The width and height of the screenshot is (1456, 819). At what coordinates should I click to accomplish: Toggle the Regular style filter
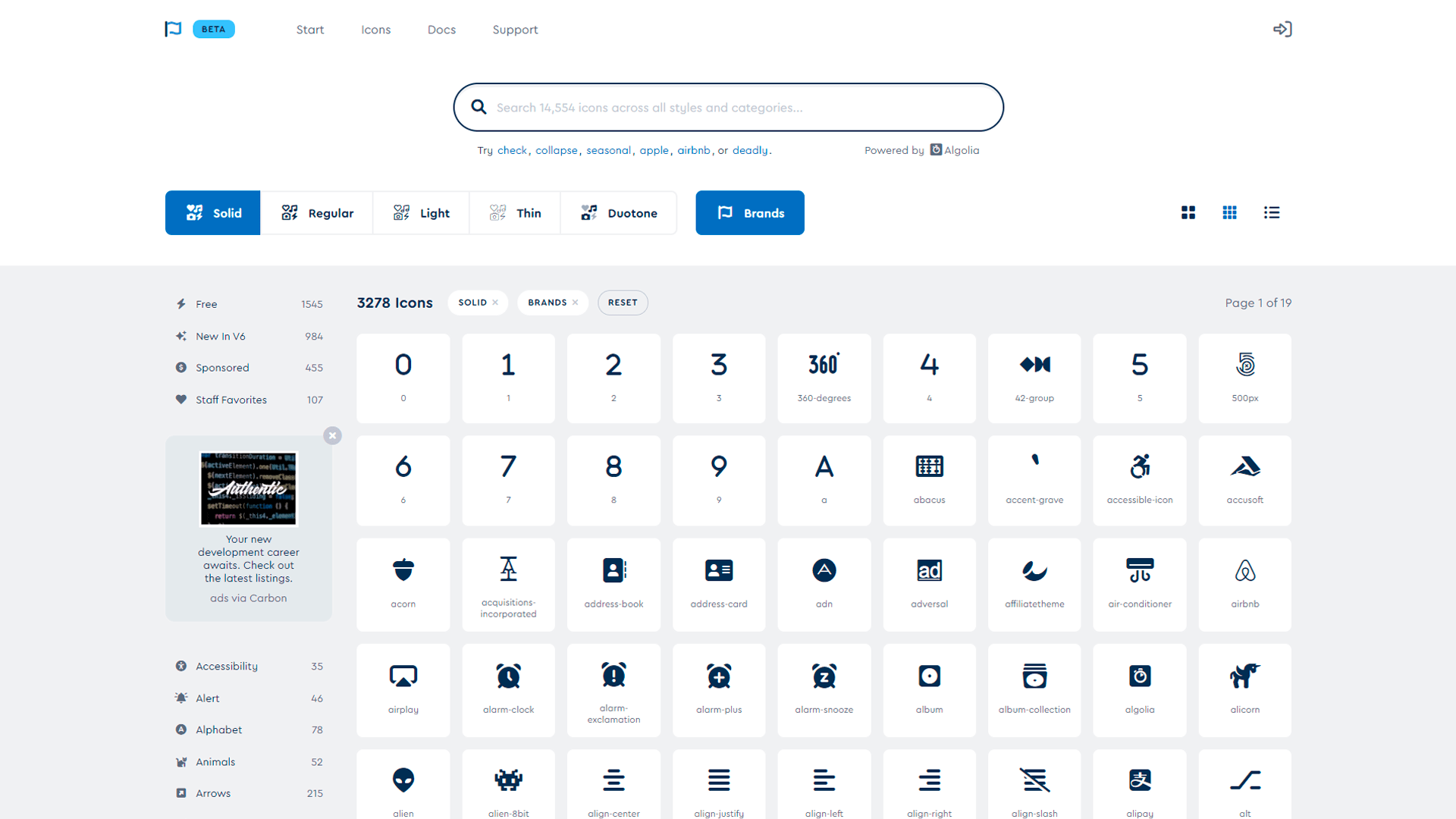(317, 213)
